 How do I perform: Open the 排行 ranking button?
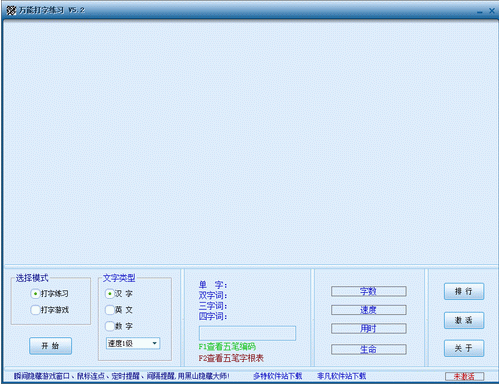(464, 292)
